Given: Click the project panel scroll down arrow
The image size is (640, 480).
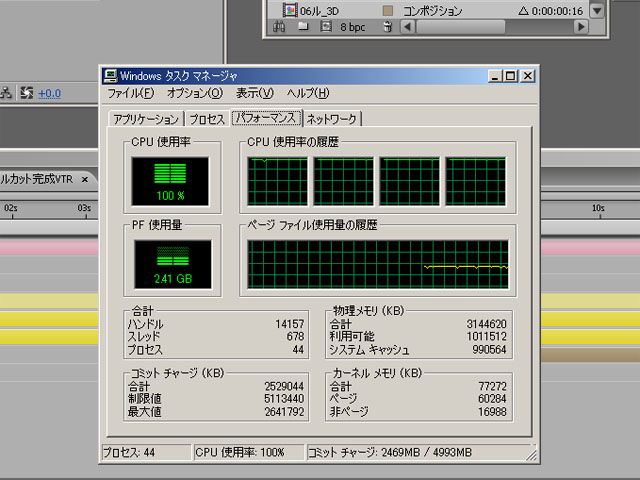Looking at the screenshot, I should [597, 10].
